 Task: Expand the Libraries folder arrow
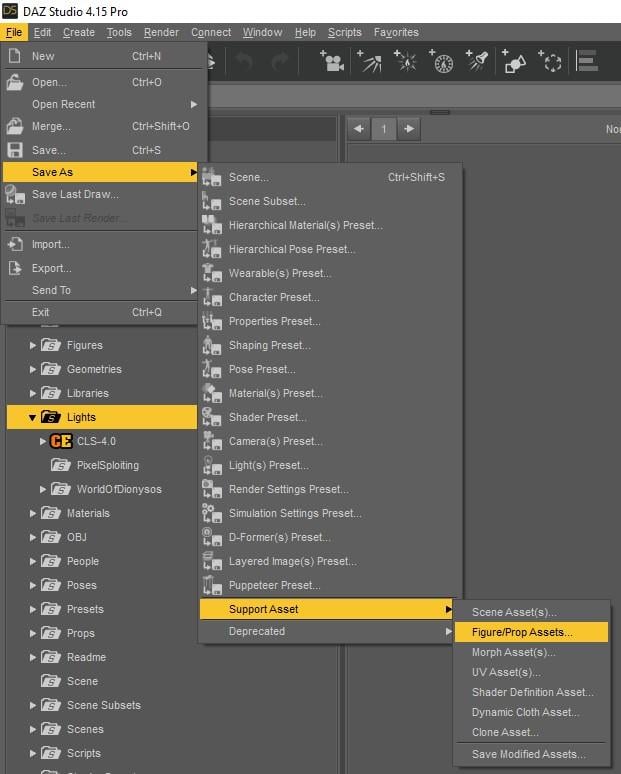click(x=33, y=393)
